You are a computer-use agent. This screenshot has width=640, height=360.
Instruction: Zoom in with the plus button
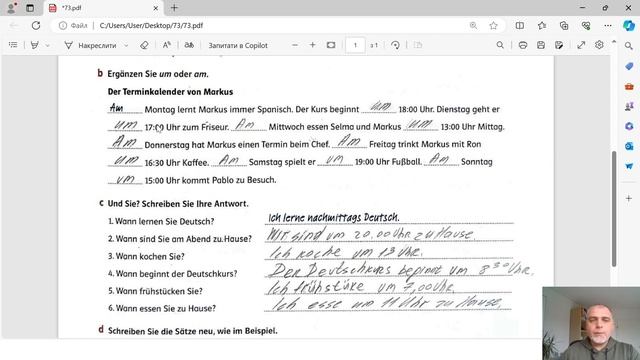point(313,45)
